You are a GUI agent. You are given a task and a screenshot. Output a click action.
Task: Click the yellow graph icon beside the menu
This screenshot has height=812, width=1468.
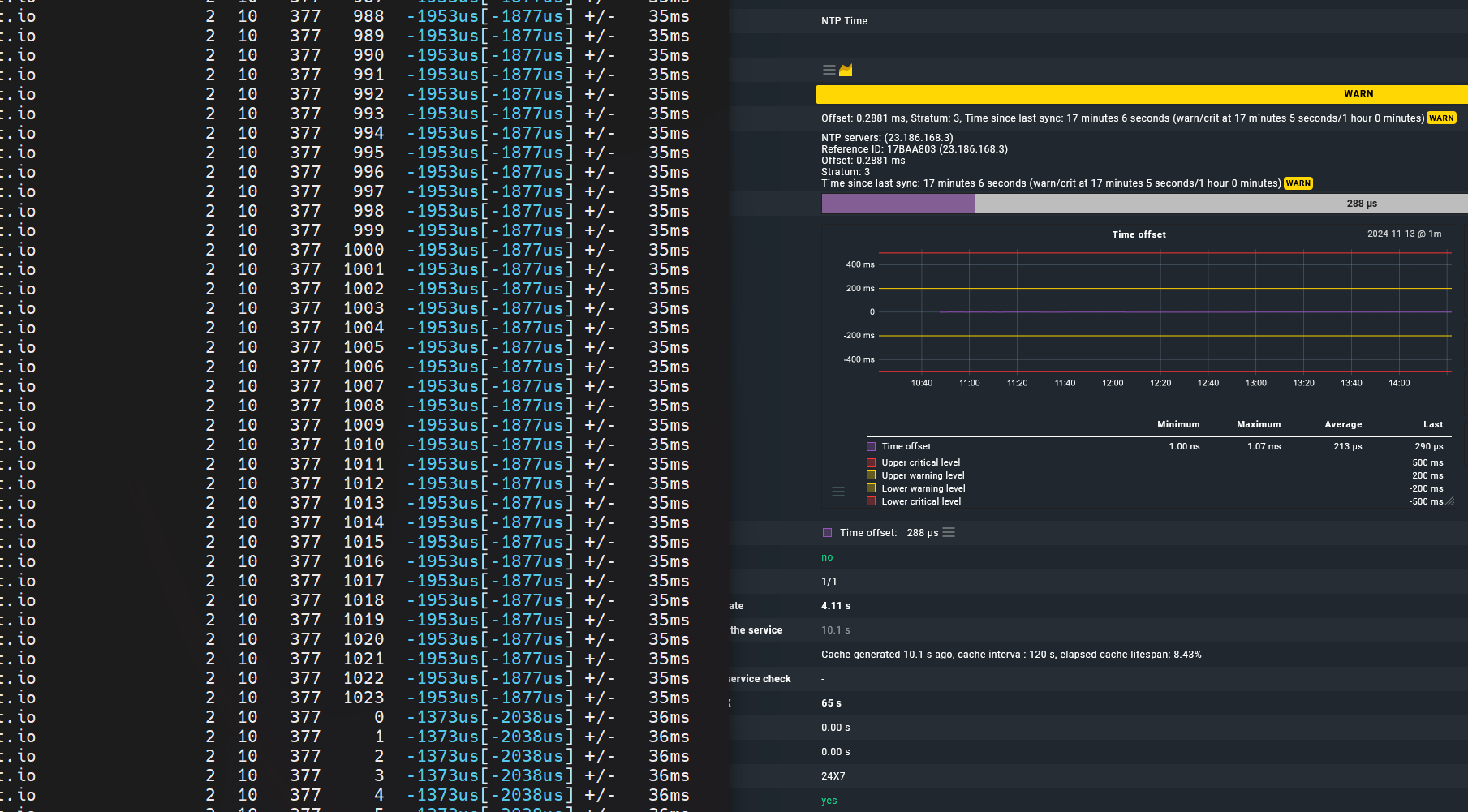click(x=846, y=71)
